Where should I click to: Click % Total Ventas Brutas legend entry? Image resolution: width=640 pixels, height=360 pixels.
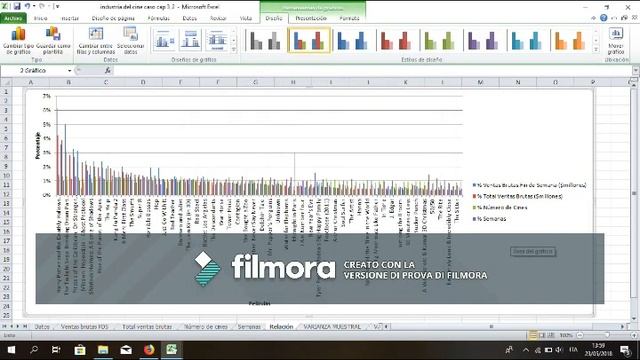click(x=519, y=196)
